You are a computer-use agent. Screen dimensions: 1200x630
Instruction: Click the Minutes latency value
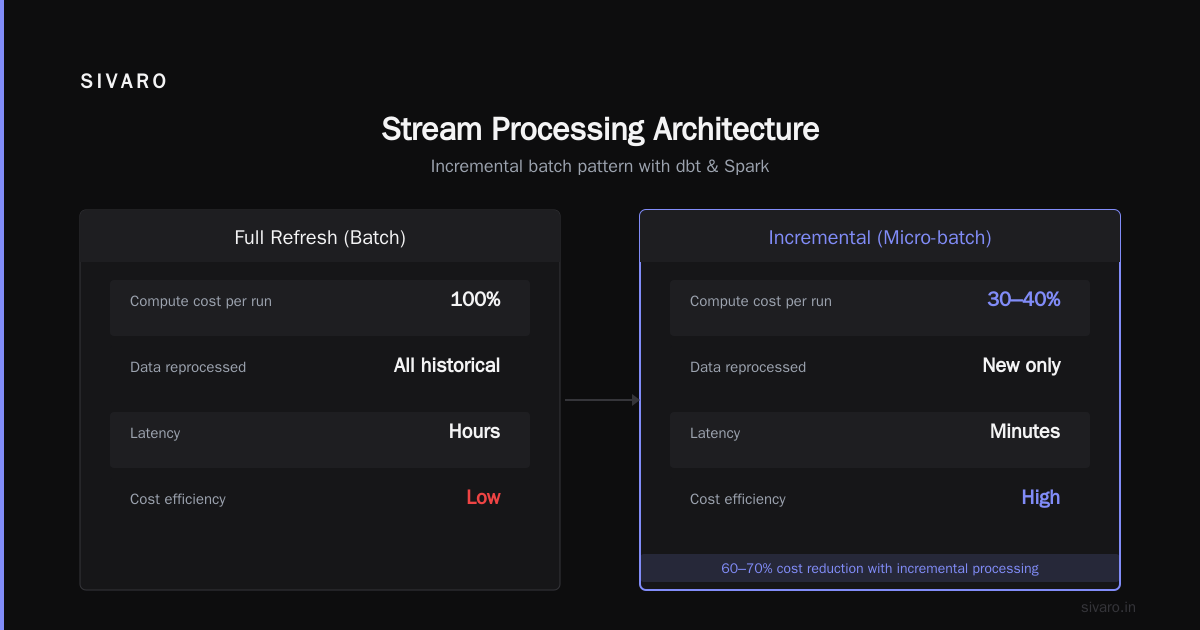tap(1025, 431)
